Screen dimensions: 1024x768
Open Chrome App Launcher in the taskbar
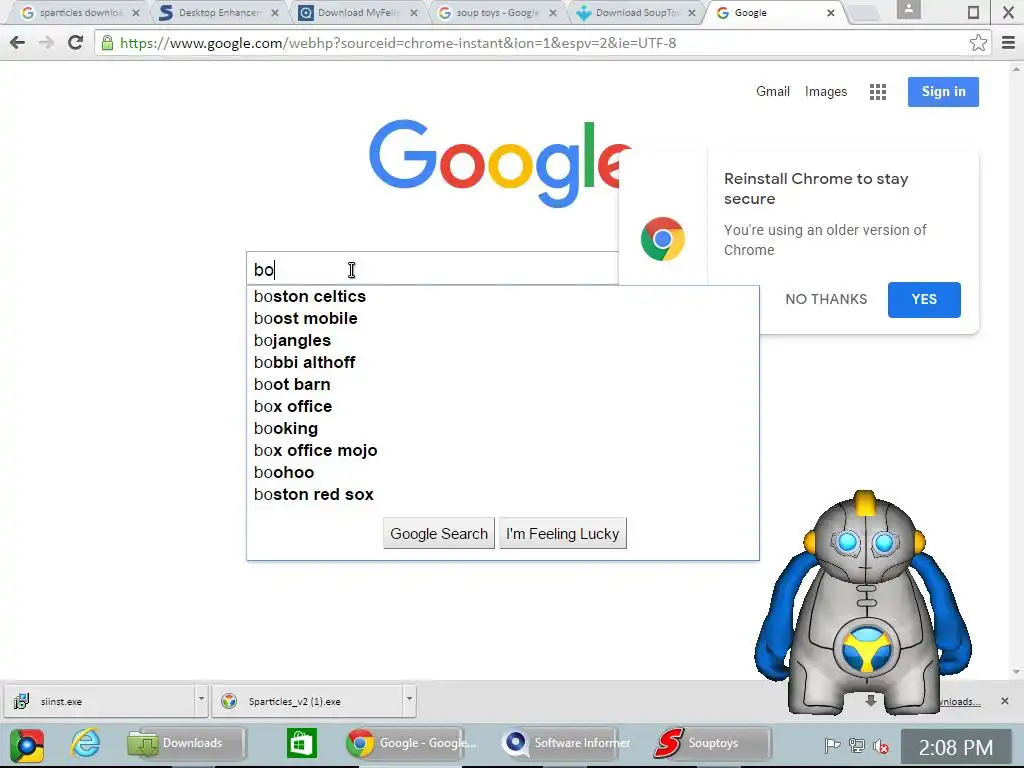(27, 744)
